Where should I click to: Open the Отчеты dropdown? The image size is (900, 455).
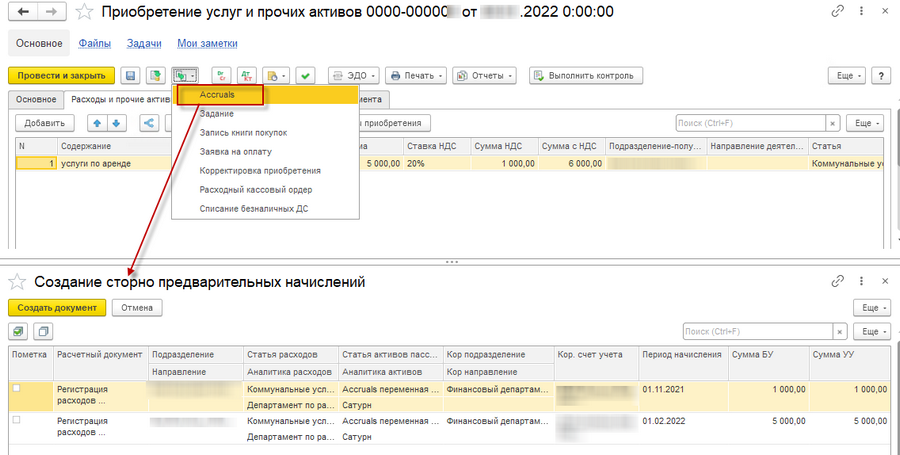pyautogui.click(x=484, y=76)
